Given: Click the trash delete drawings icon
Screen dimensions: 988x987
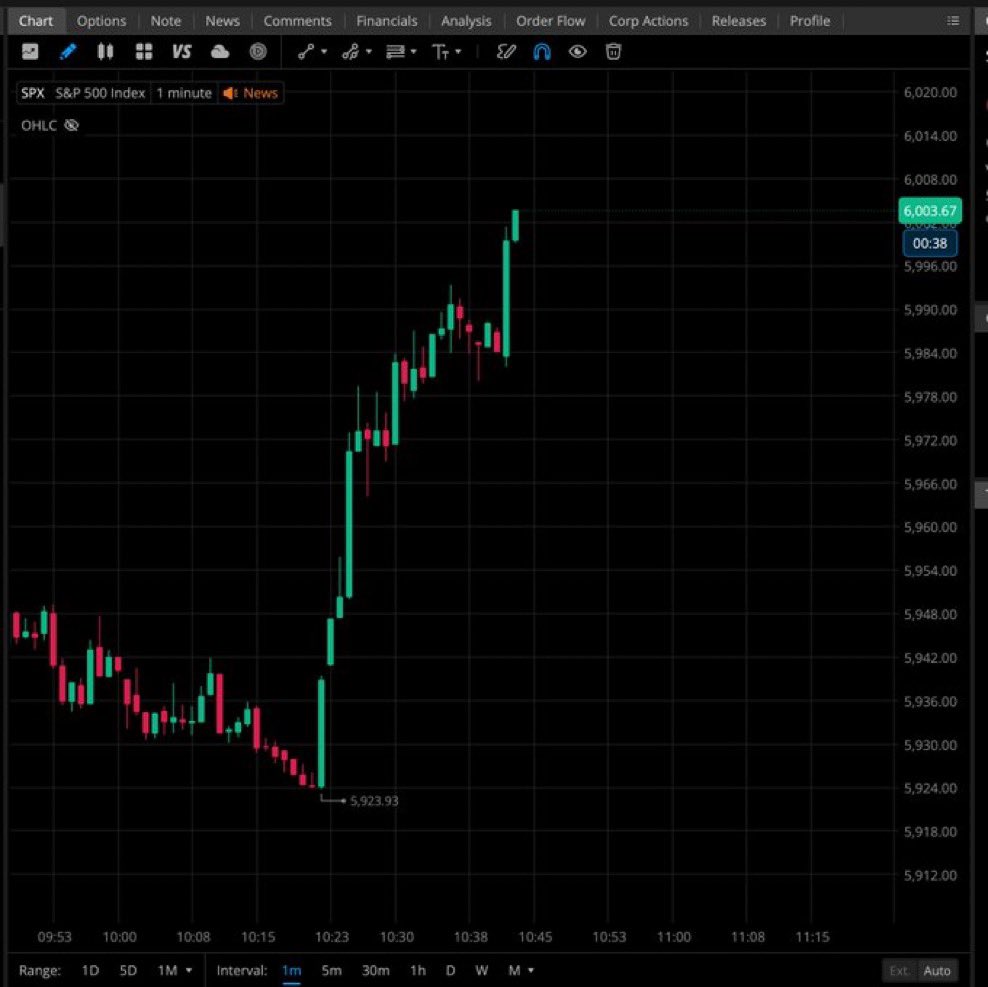Looking at the screenshot, I should (x=613, y=52).
